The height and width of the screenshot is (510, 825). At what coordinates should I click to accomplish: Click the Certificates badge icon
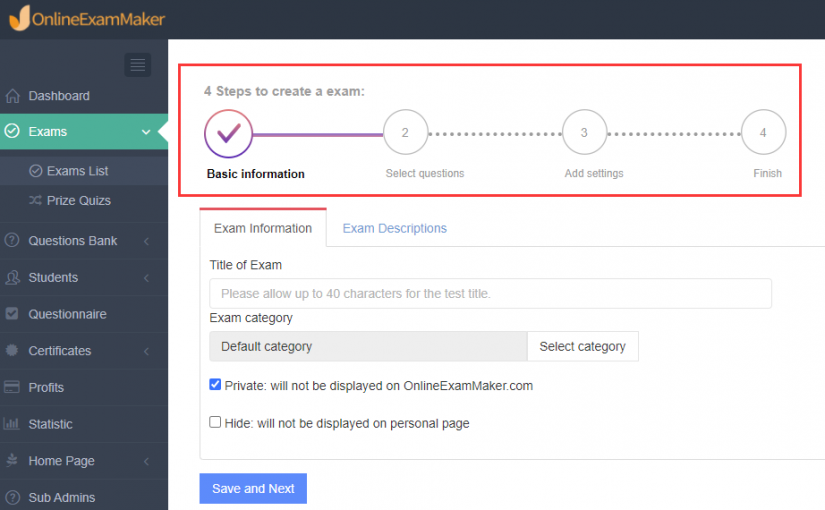(13, 351)
